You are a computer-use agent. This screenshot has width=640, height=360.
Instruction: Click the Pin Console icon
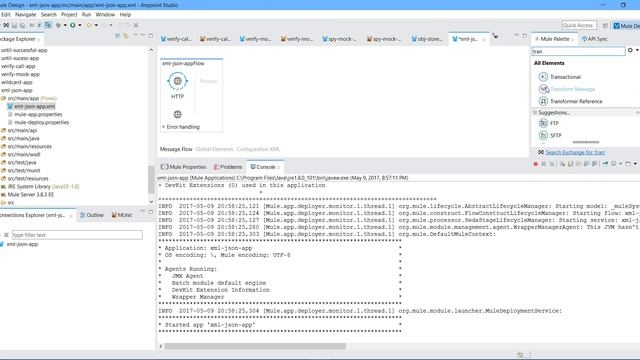(x=605, y=164)
